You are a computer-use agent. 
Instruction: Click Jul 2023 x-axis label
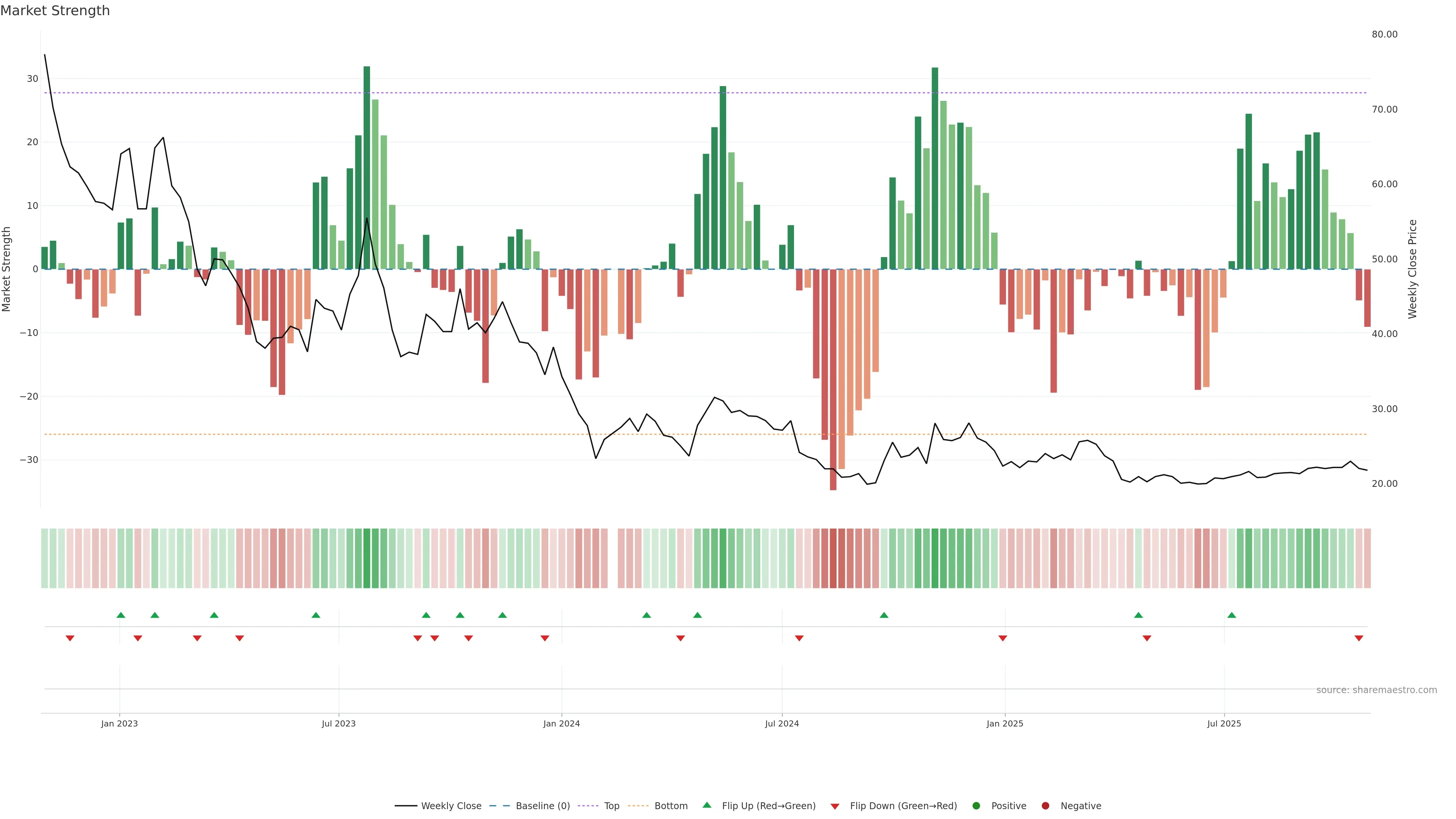[339, 723]
